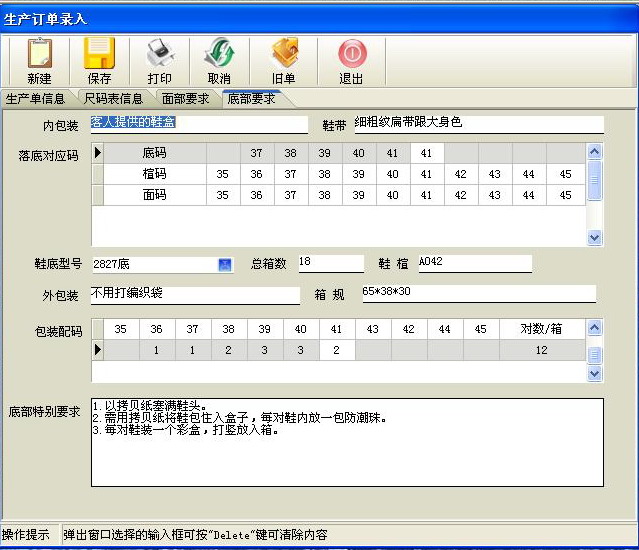
Task: Click the up arrow of 包装配码 scrollbar
Action: point(595,328)
